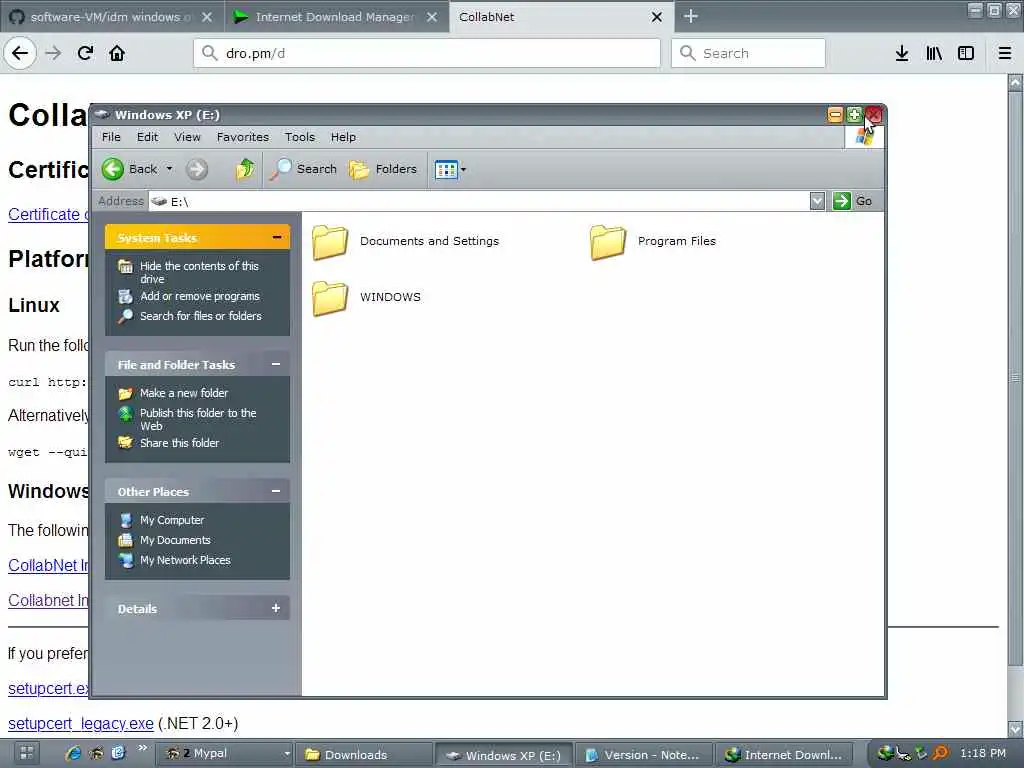
Task: Open the Favorites menu
Action: pyautogui.click(x=243, y=137)
